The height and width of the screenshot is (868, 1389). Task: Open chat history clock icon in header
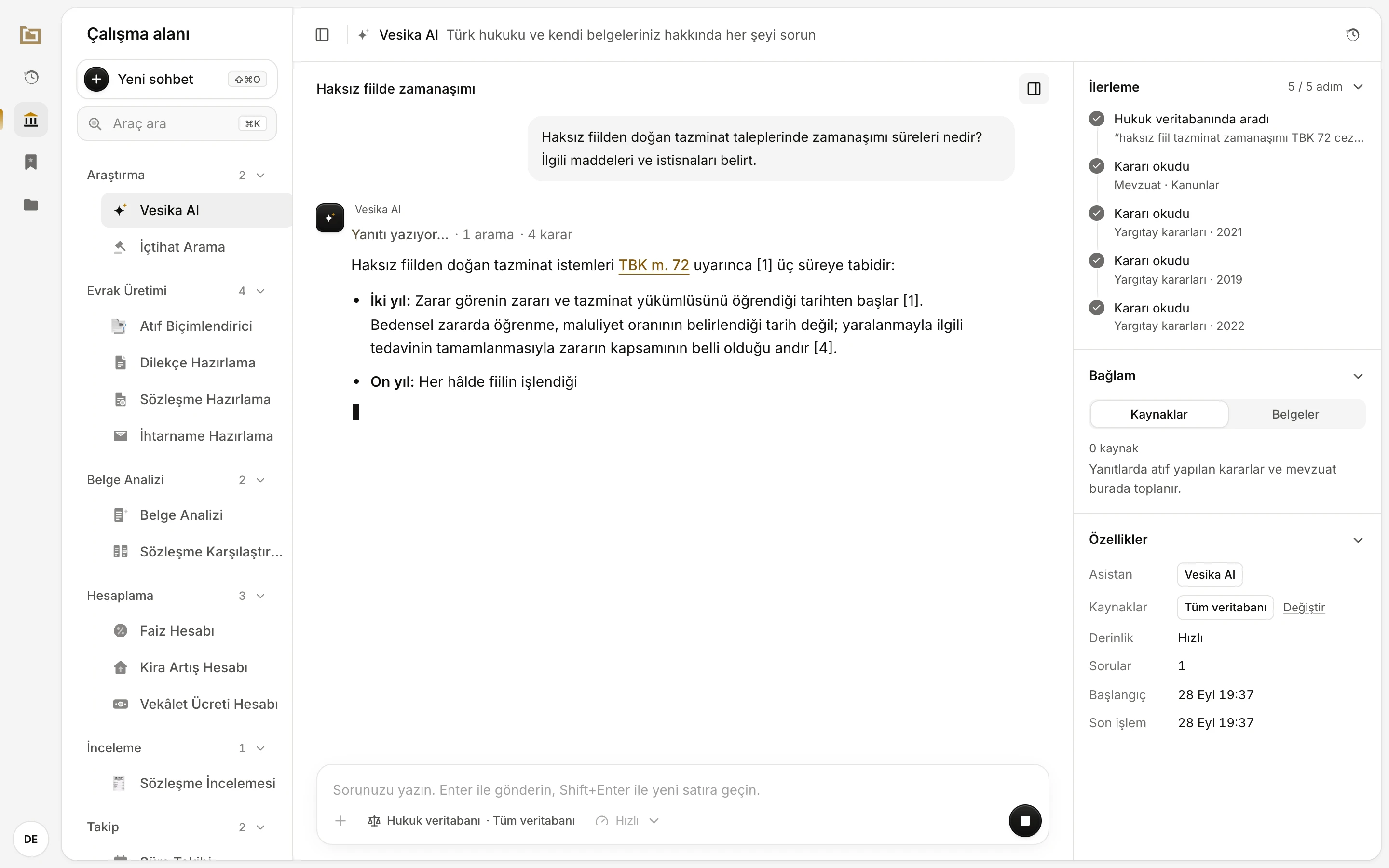[x=1352, y=35]
